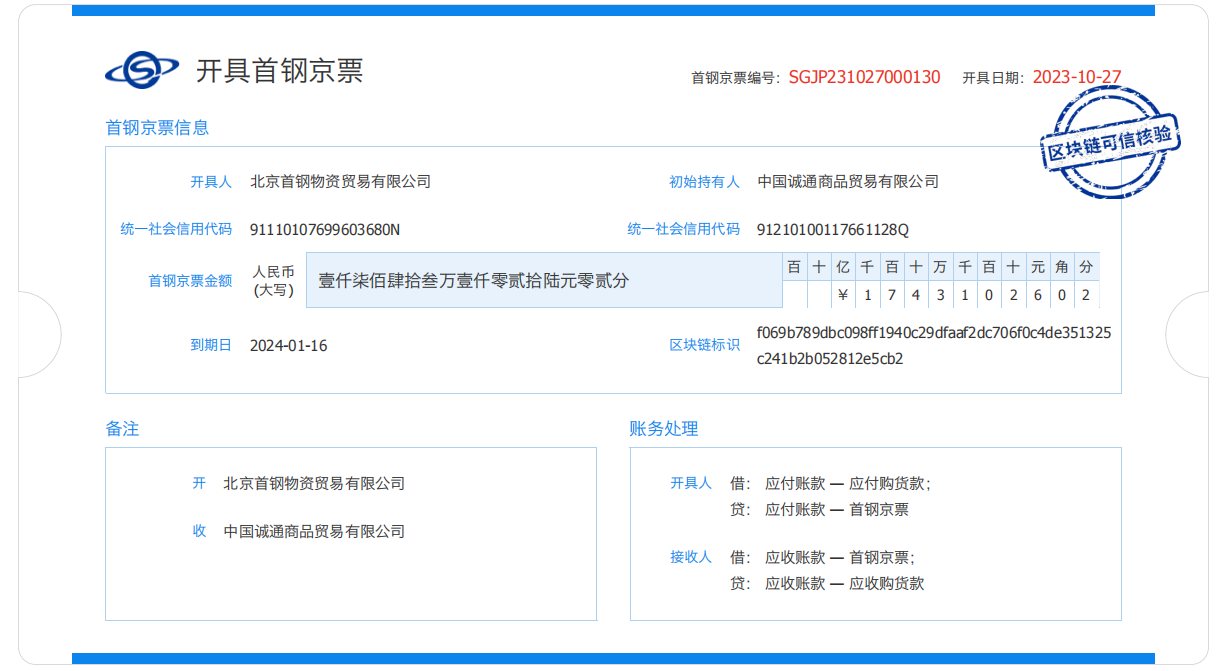
Task: Select the title 开具首钢京票
Action: click(279, 70)
